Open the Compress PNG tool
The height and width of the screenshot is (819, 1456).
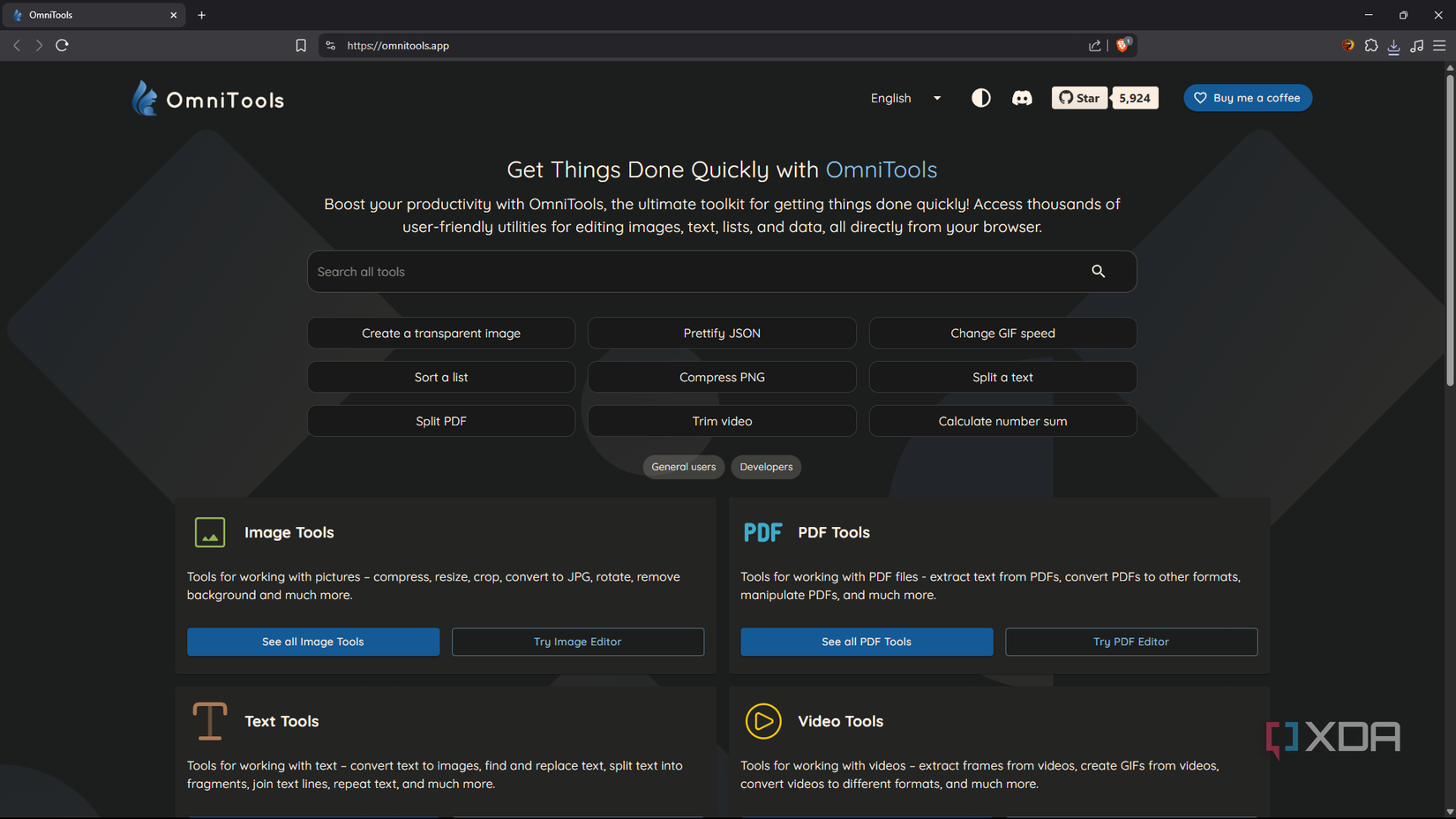[722, 377]
